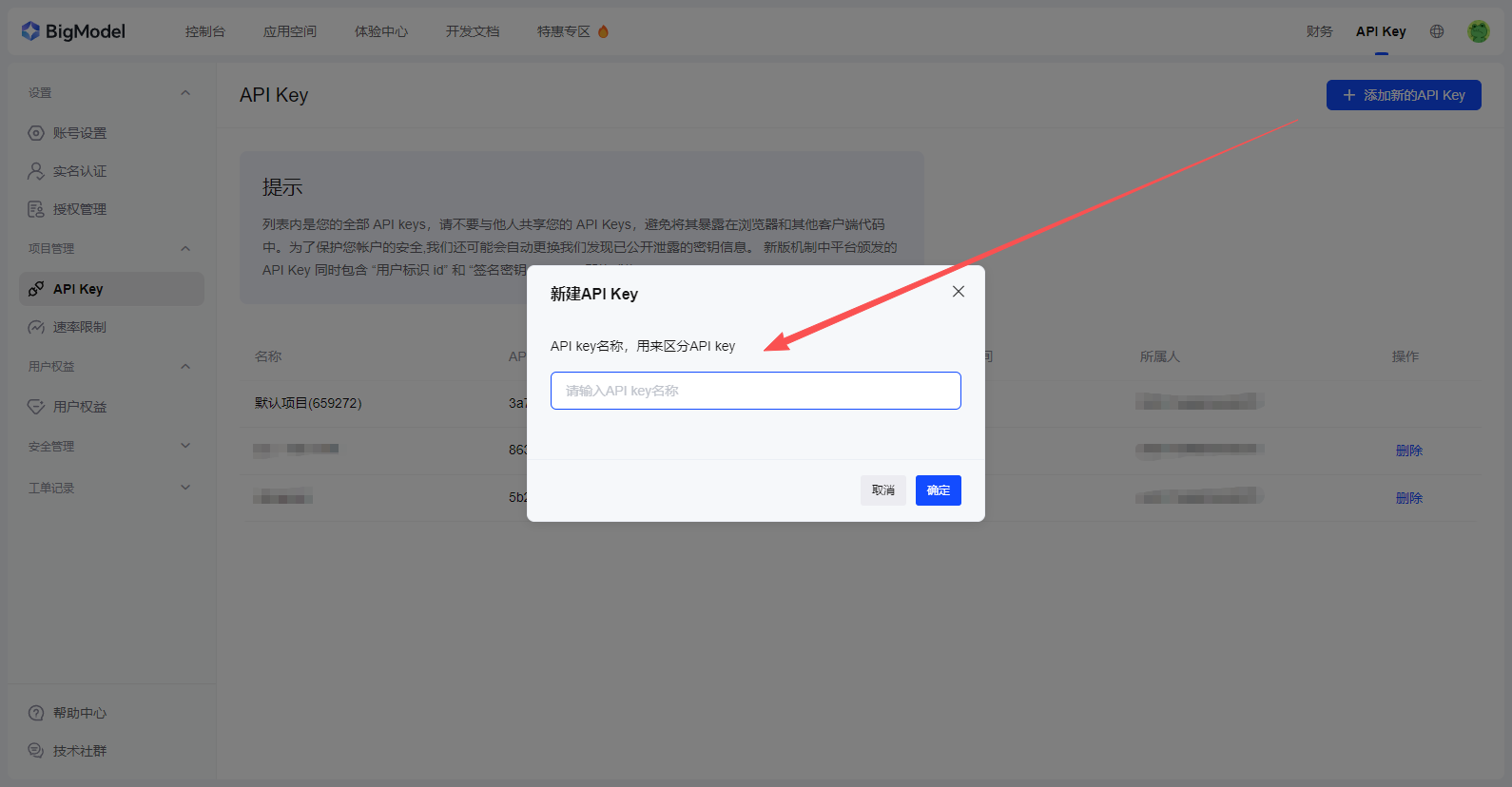Focus the API key name input field
The image size is (1512, 787).
pyautogui.click(x=755, y=391)
